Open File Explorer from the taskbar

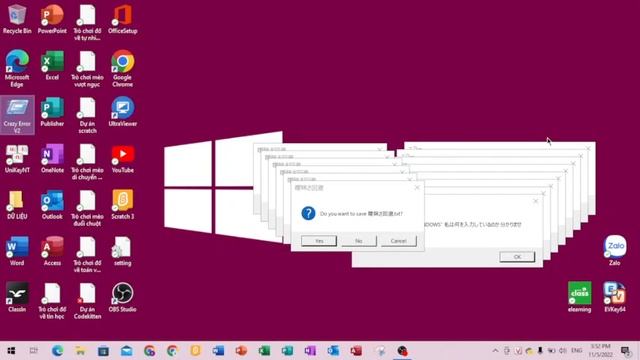point(80,351)
